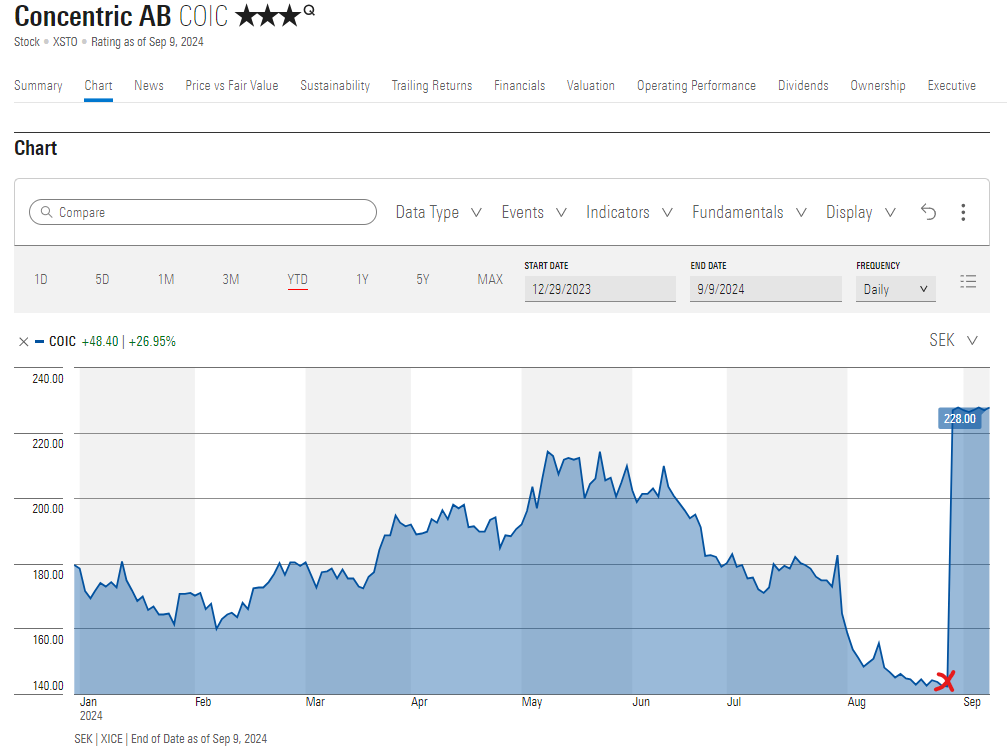Screen dimensions: 1007x751
Task: Click the Q quantitative rating marker
Action: (x=310, y=10)
